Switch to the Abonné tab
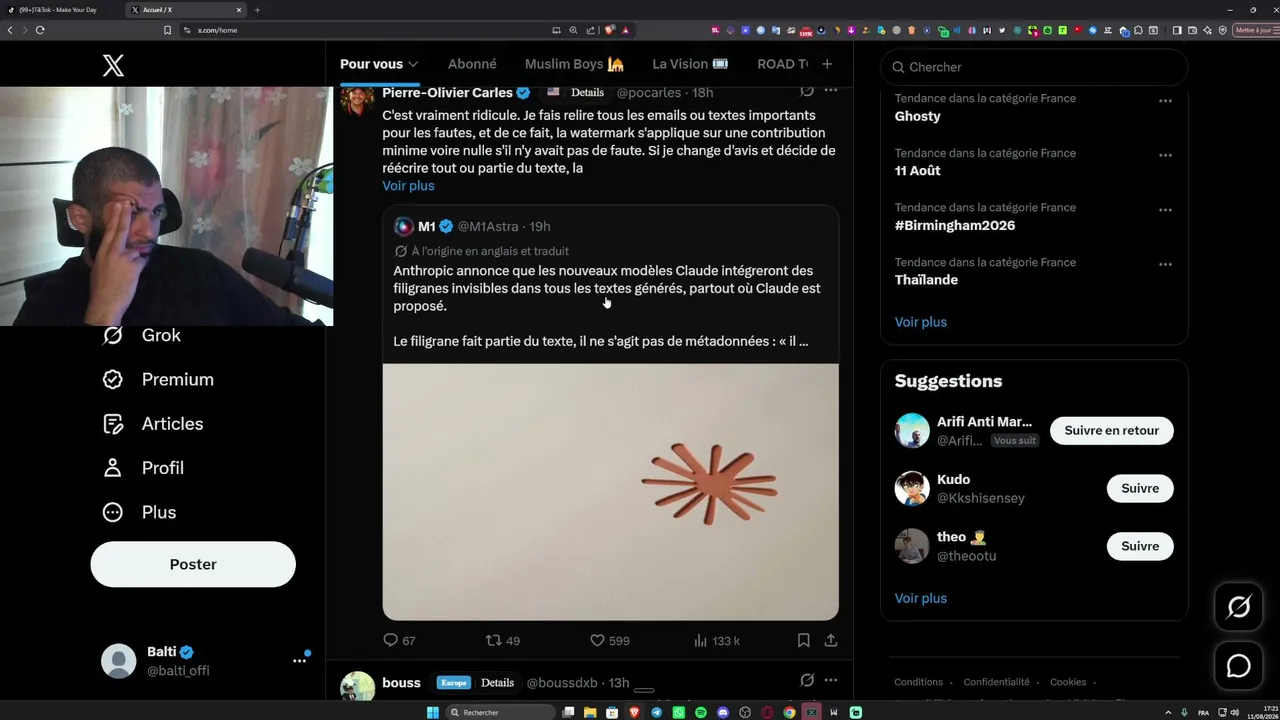 (x=472, y=64)
